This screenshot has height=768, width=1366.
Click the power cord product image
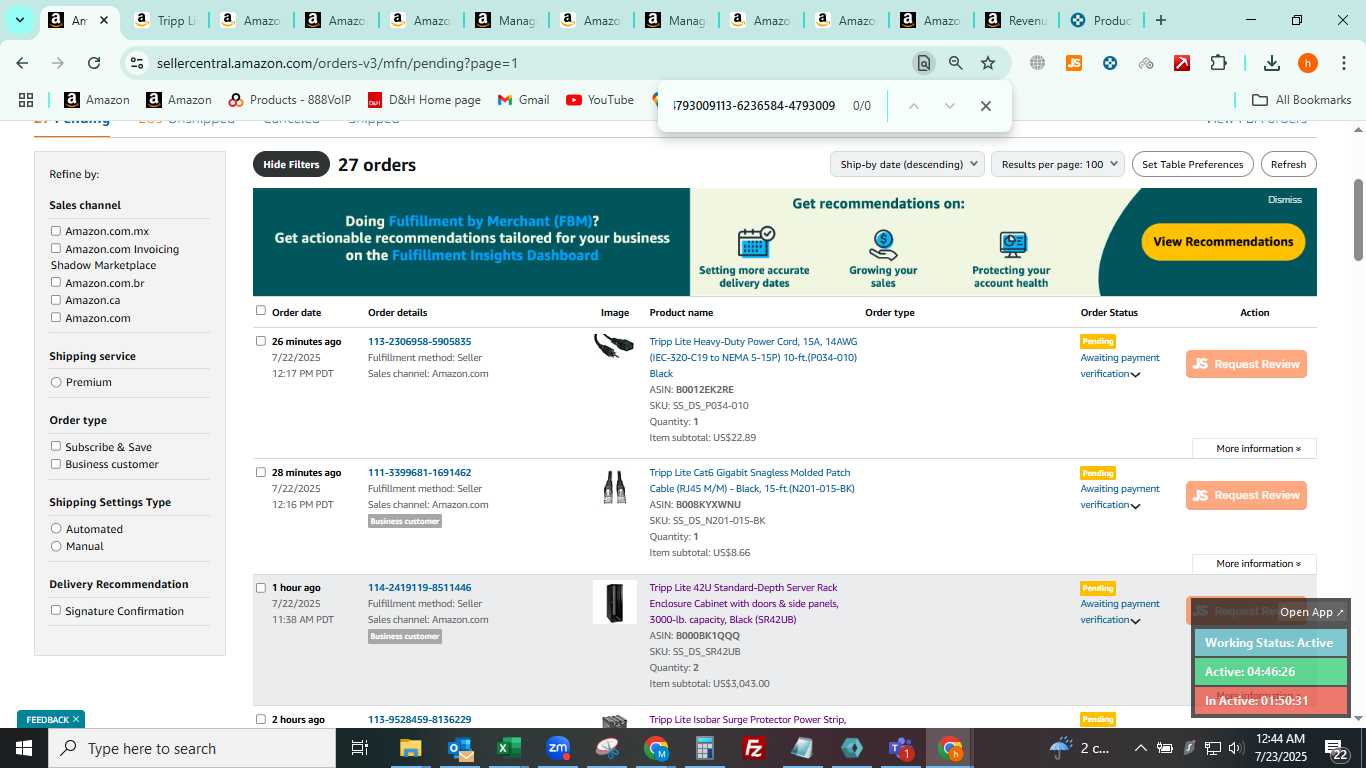[614, 346]
